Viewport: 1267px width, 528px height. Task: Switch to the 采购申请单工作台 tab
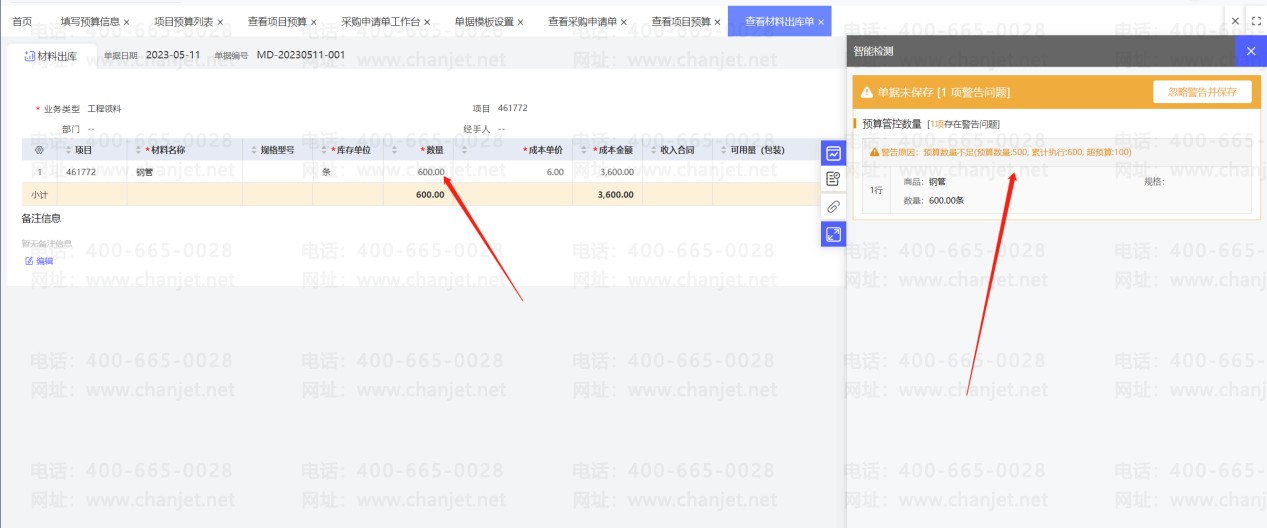[x=381, y=21]
